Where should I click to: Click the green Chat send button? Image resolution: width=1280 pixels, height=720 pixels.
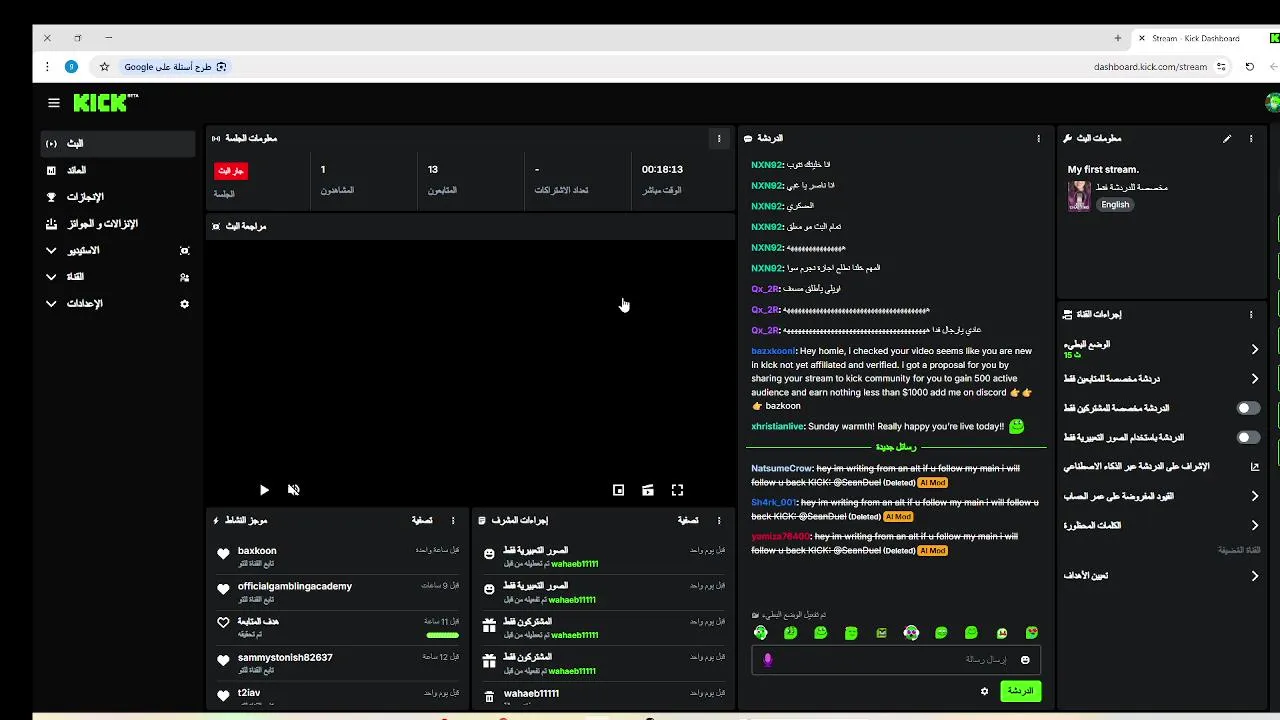click(1020, 691)
